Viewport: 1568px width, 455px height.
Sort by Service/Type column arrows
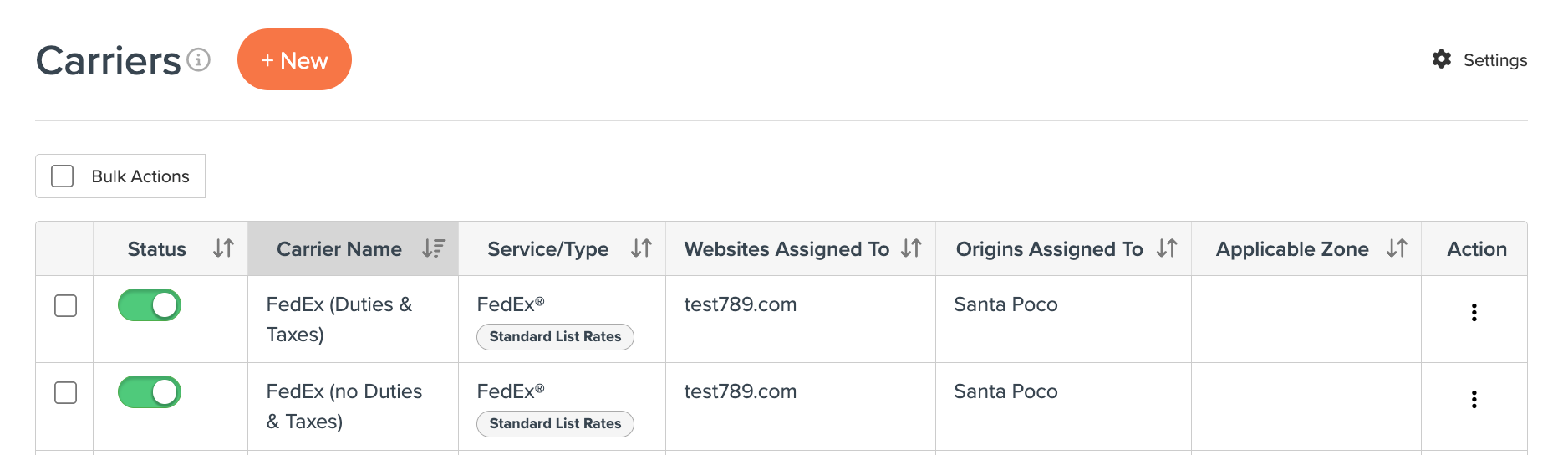pyautogui.click(x=641, y=248)
